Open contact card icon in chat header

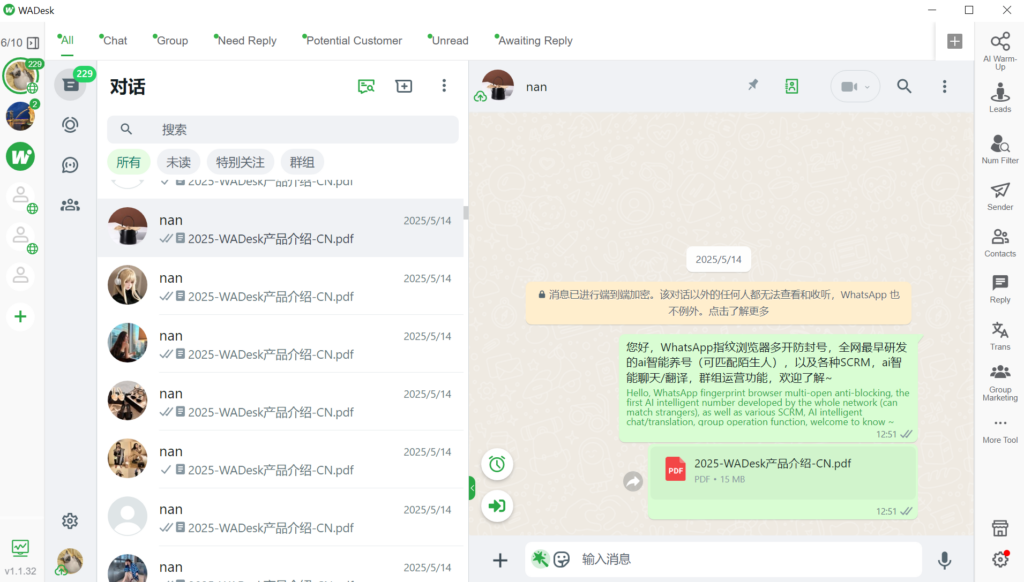pos(792,86)
